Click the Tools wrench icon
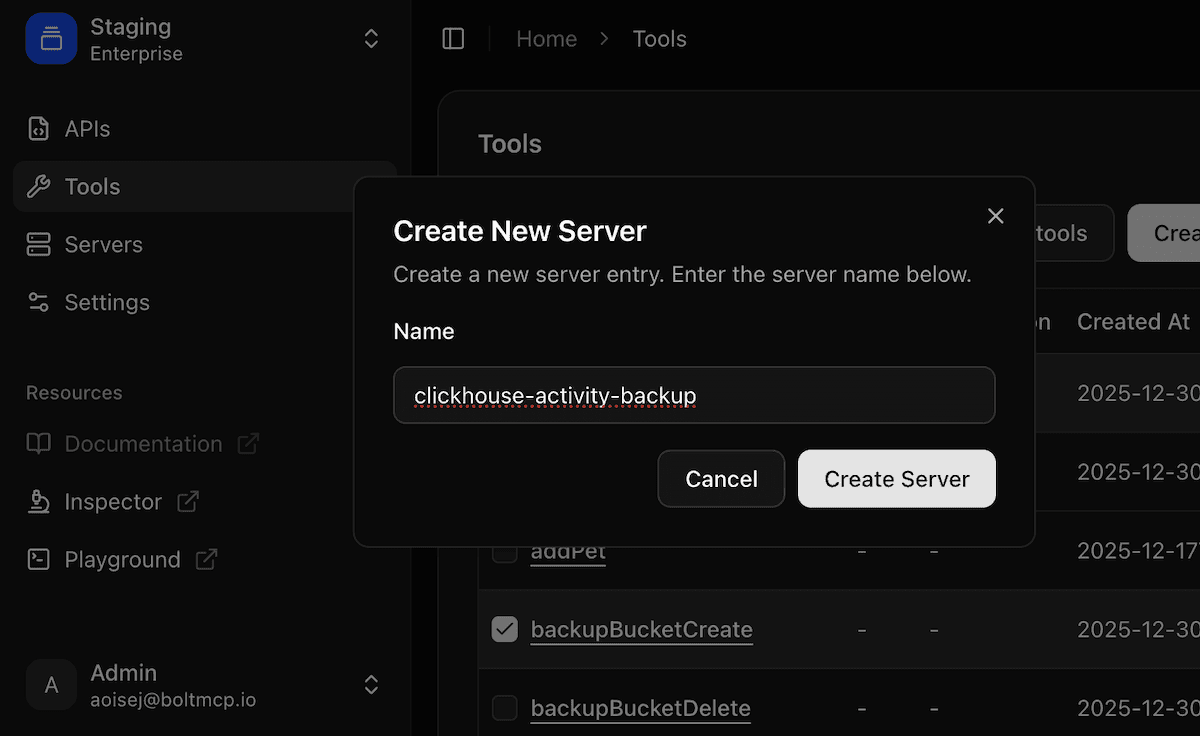This screenshot has height=736, width=1200. (38, 187)
